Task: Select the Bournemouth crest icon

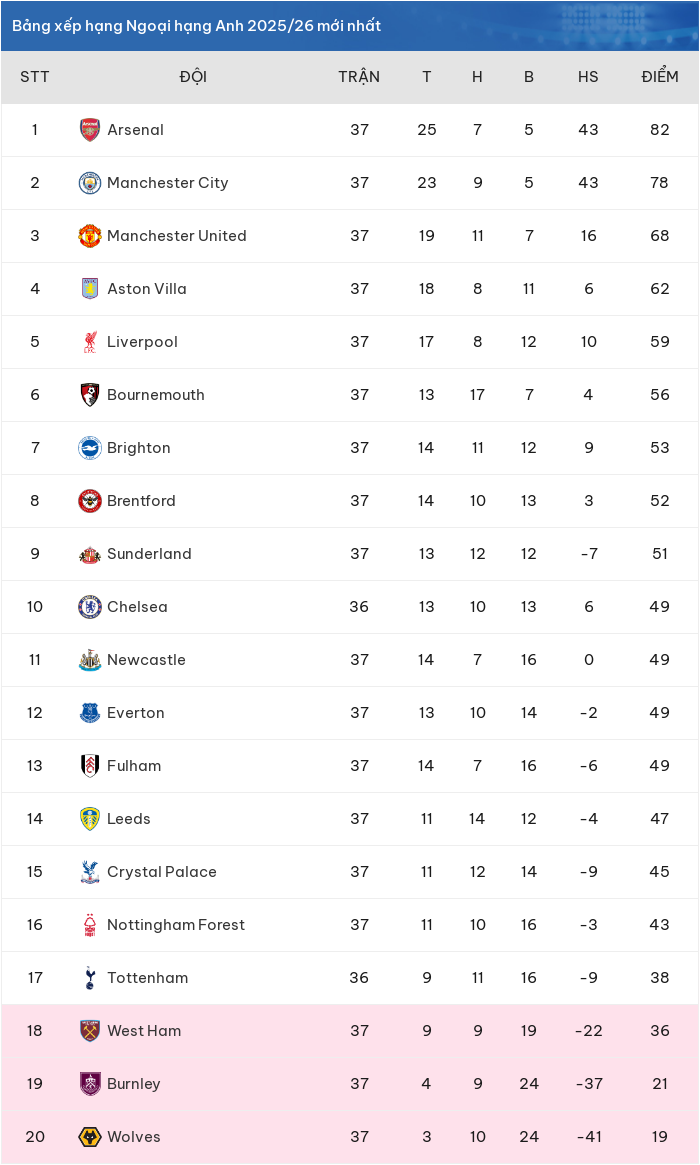Action: click(x=90, y=395)
